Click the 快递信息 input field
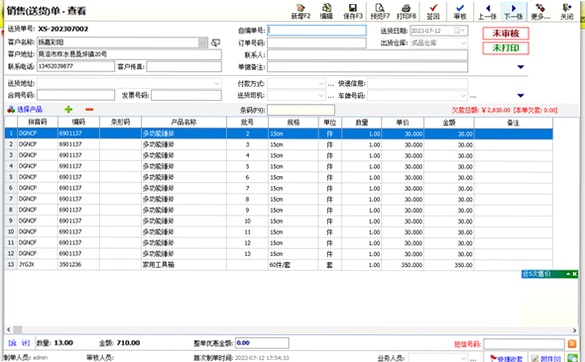Viewport: 585px width, 362px height. point(417,83)
